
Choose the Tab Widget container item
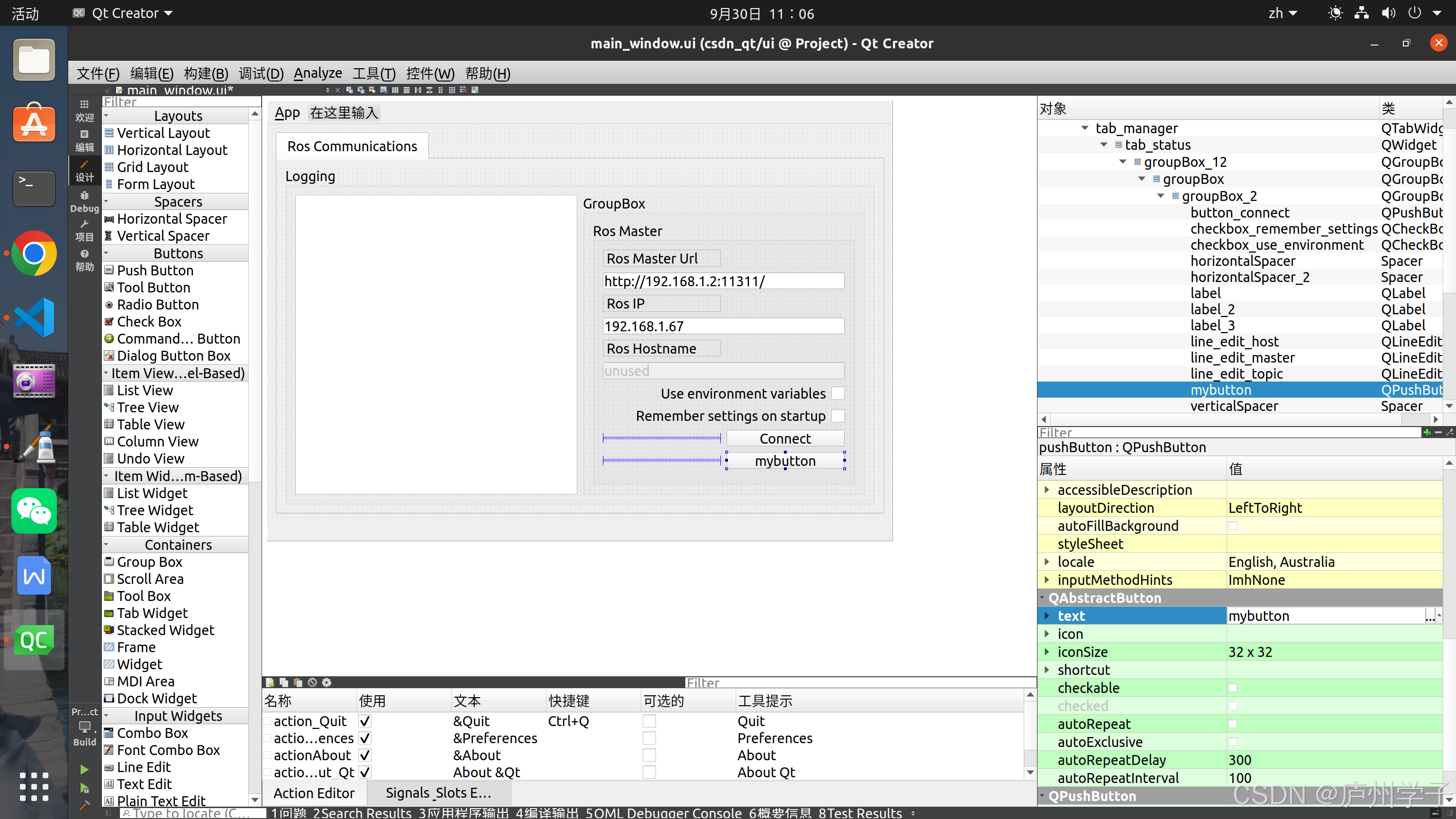pyautogui.click(x=152, y=613)
